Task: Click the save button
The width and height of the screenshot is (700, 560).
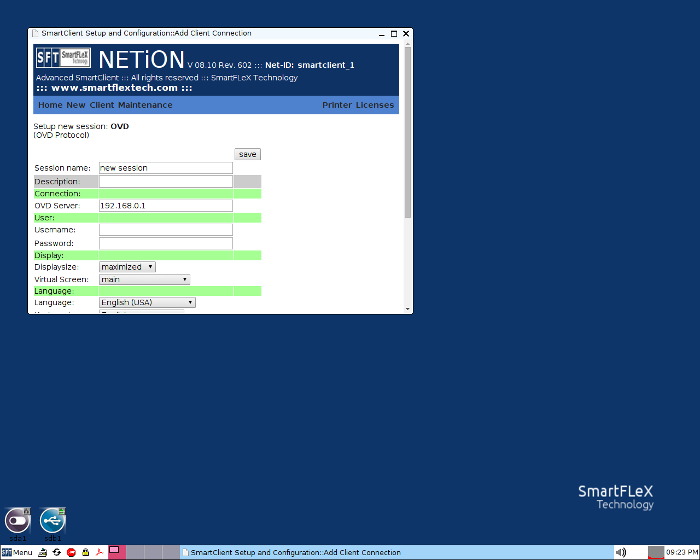Action: pyautogui.click(x=247, y=154)
